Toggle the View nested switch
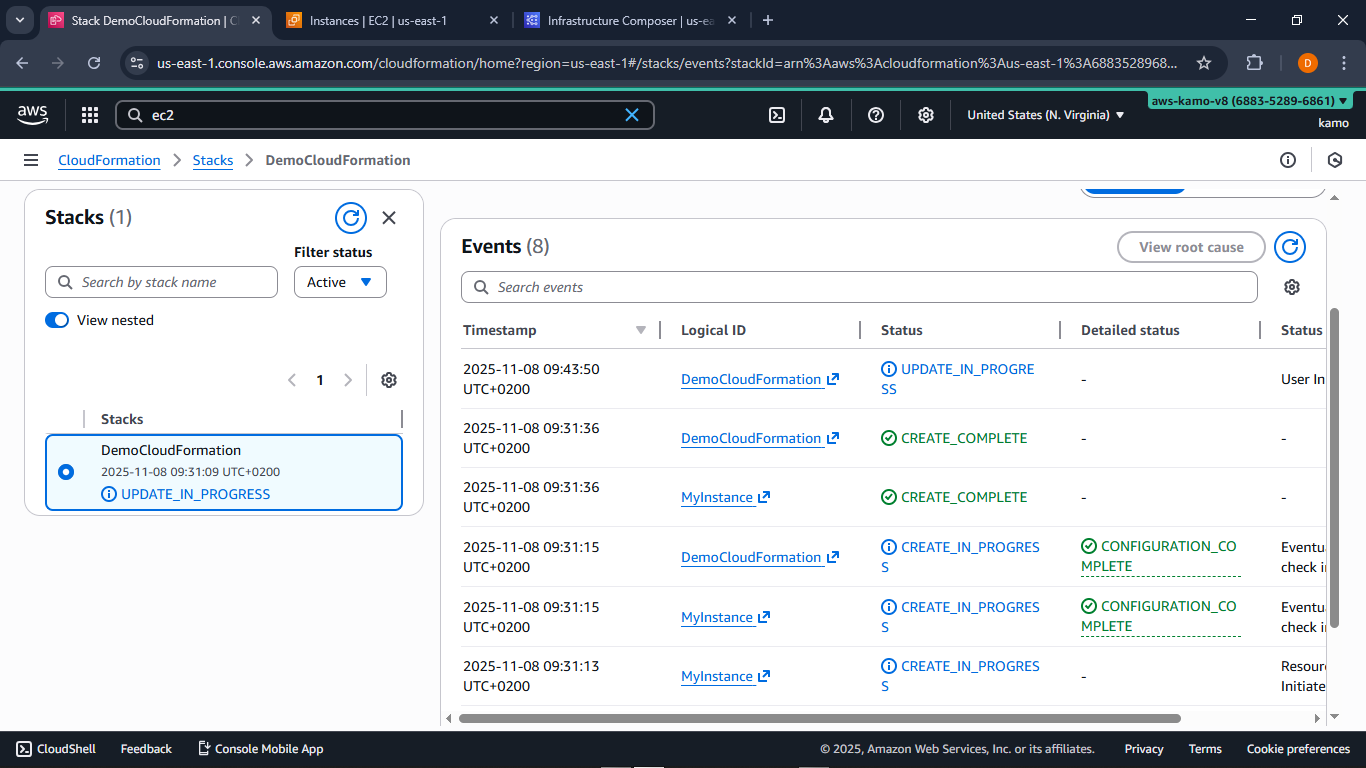 [x=57, y=320]
